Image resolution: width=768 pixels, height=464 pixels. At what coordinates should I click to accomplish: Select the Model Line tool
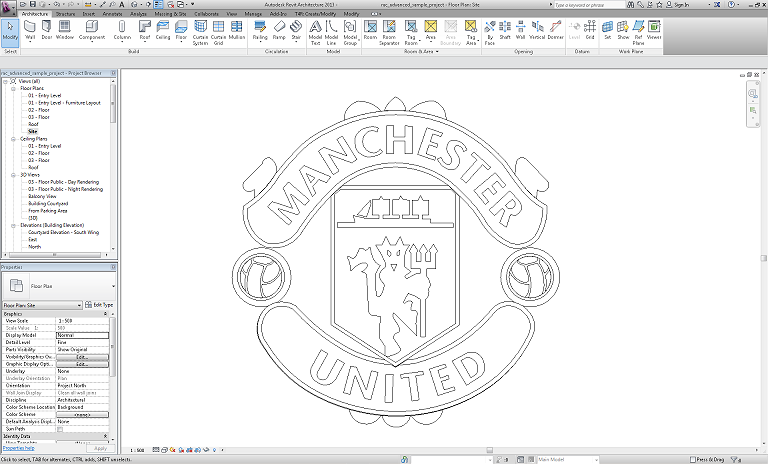(332, 33)
